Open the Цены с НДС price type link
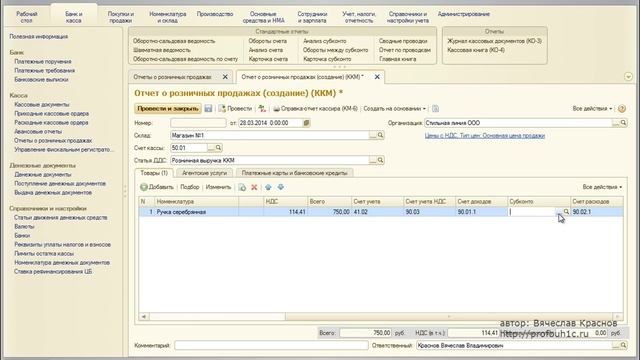640x360 pixels. pyautogui.click(x=485, y=136)
